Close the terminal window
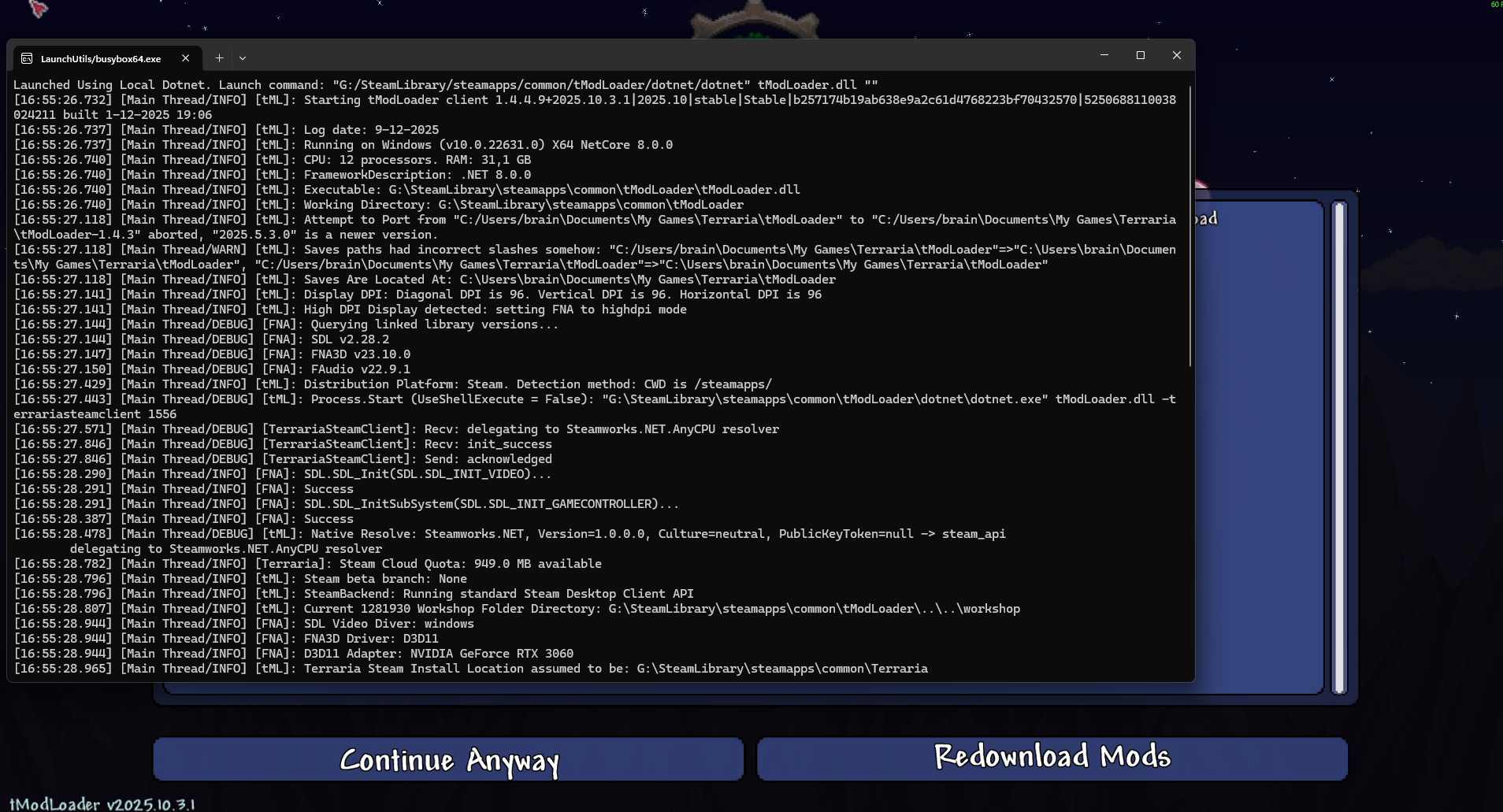This screenshot has width=1503, height=812. point(1177,55)
